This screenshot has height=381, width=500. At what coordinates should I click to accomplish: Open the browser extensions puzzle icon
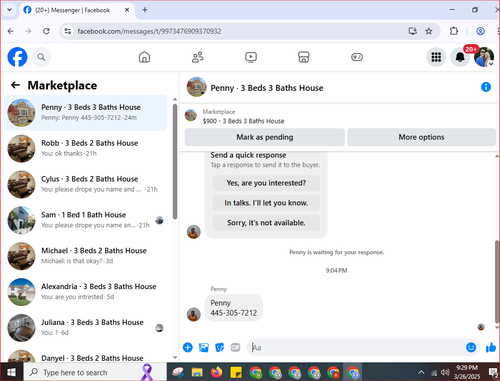pyautogui.click(x=454, y=31)
